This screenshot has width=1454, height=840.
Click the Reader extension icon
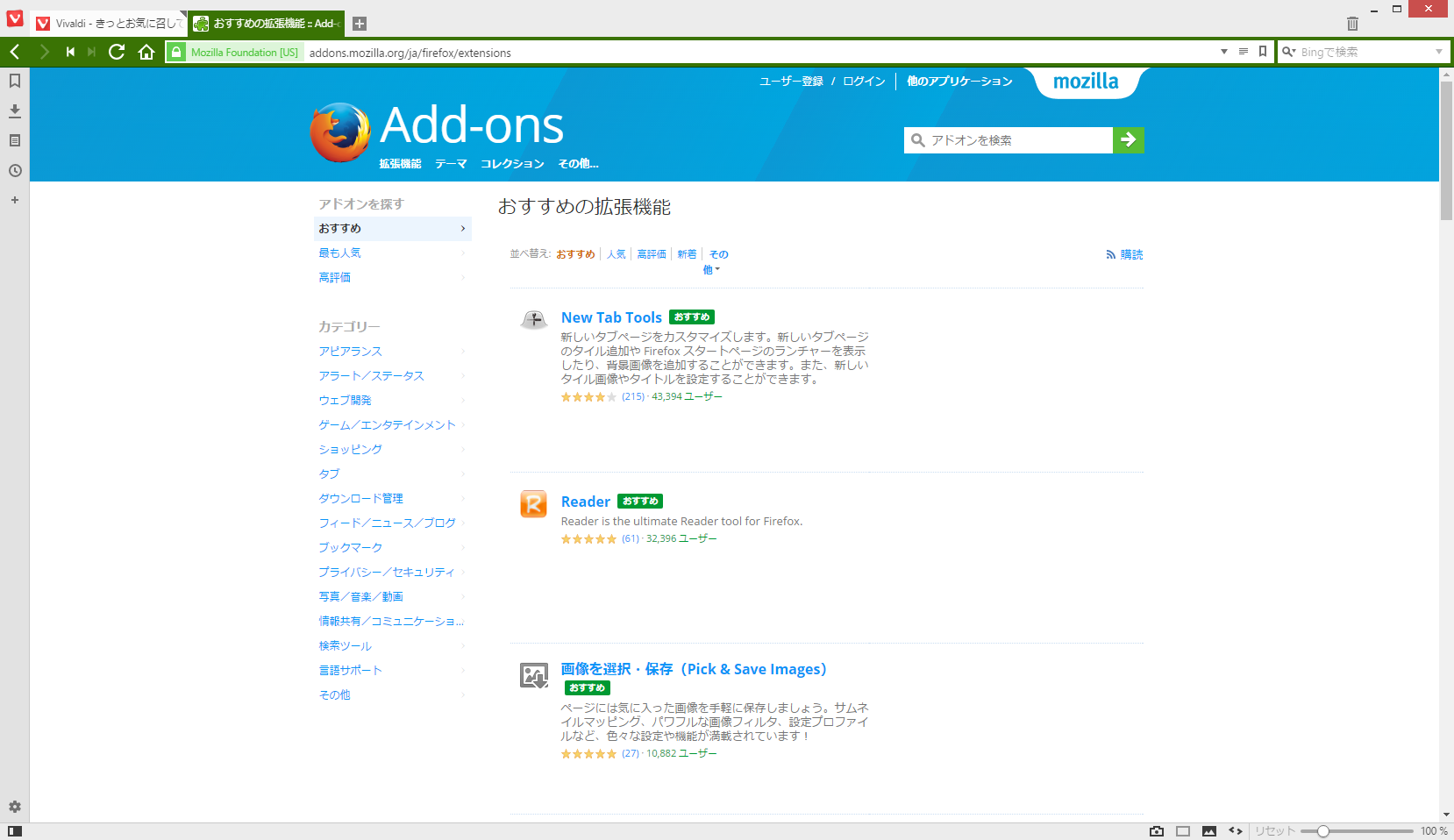(533, 504)
